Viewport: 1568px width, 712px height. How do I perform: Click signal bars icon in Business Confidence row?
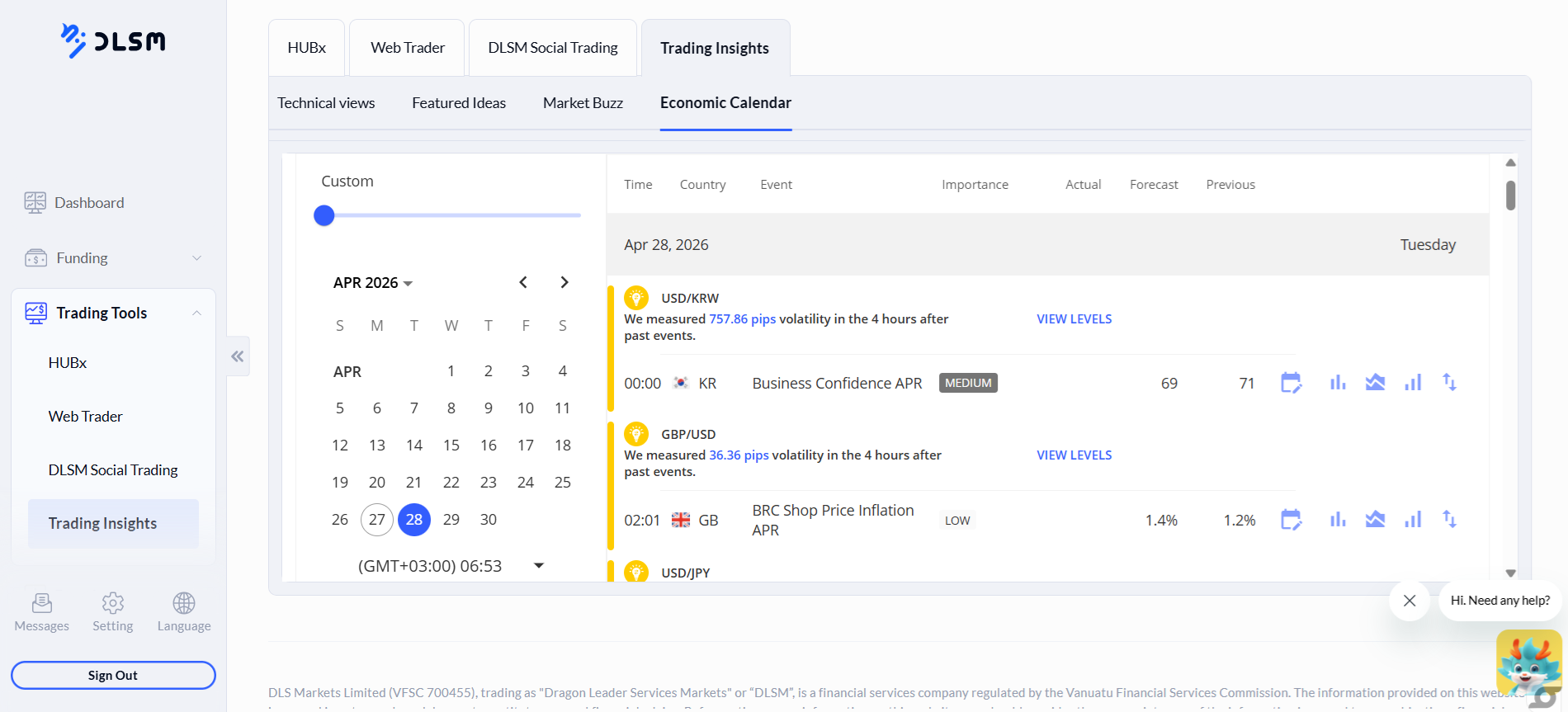(x=1413, y=382)
